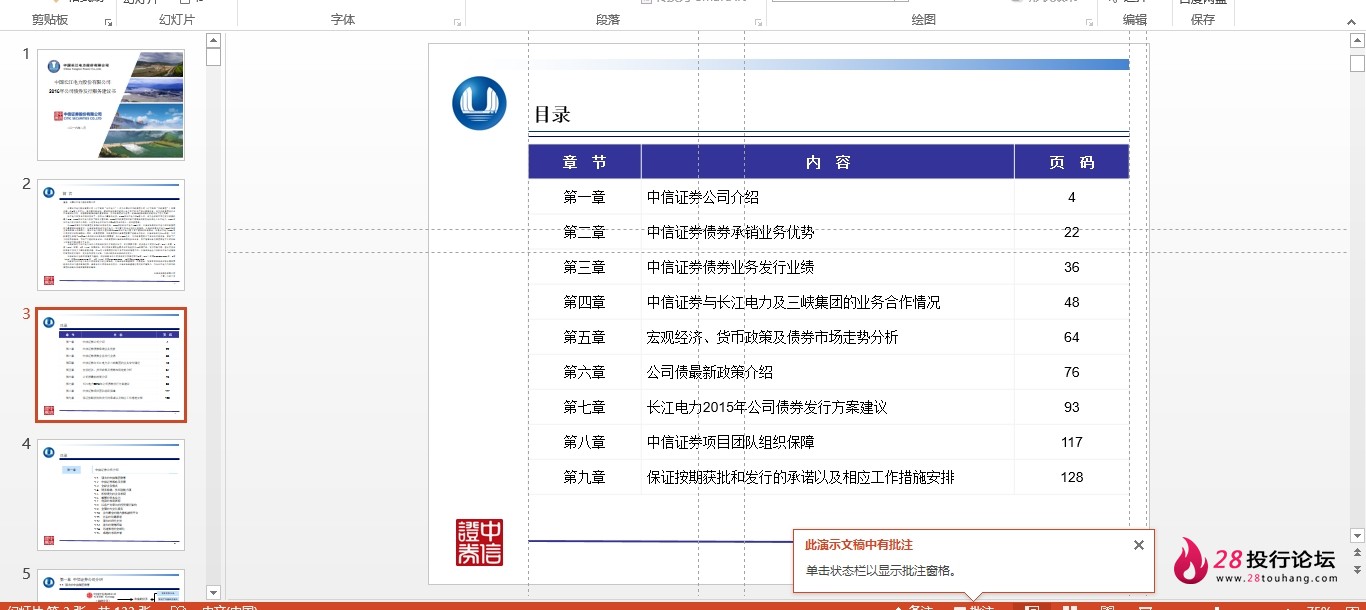Image resolution: width=1366 pixels, height=610 pixels.
Task: Click the 第五章 cell
Action: click(x=585, y=337)
